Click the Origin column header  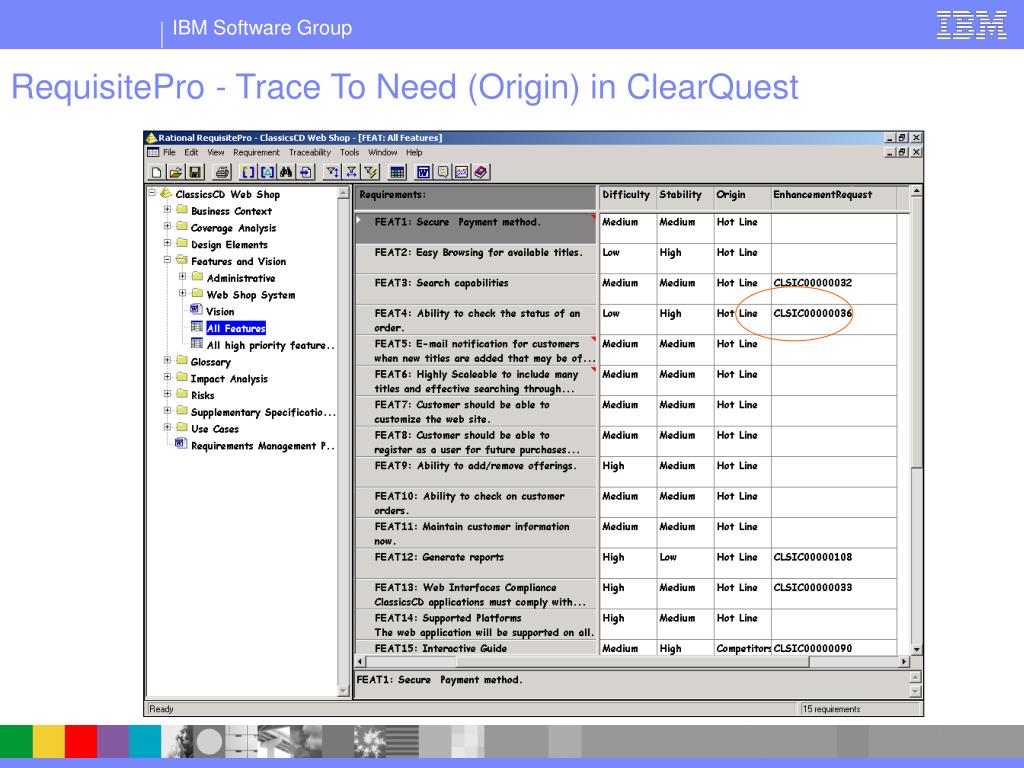click(x=741, y=197)
